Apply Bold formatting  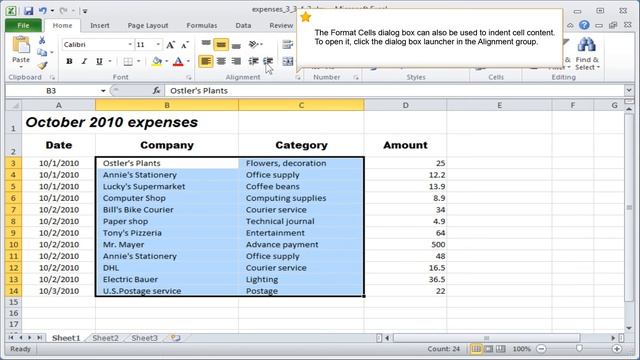(x=69, y=61)
